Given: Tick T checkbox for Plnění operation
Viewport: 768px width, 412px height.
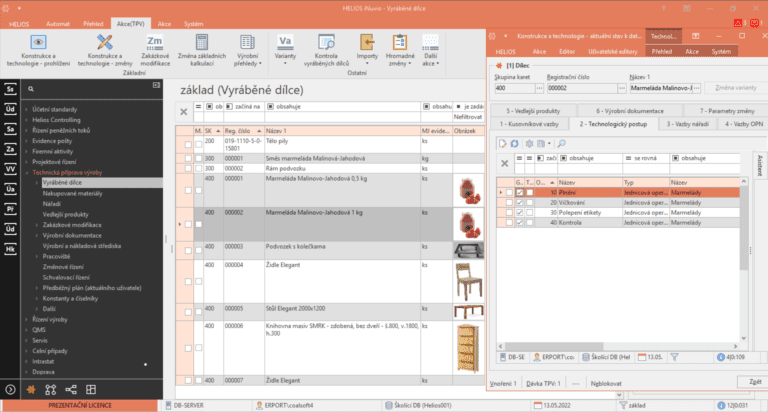Looking at the screenshot, I should pyautogui.click(x=529, y=193).
